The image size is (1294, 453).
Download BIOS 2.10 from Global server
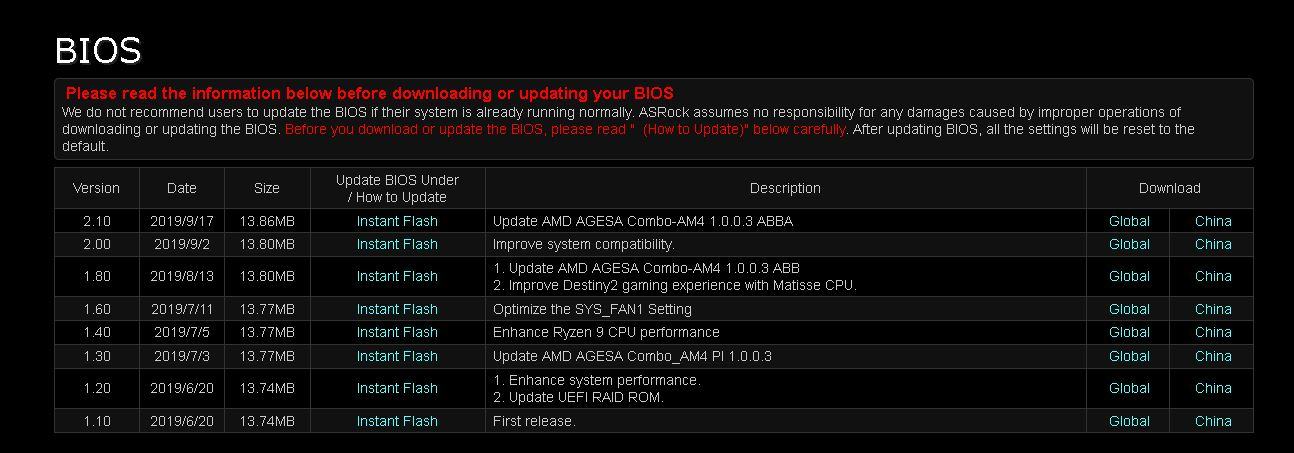tap(1129, 221)
